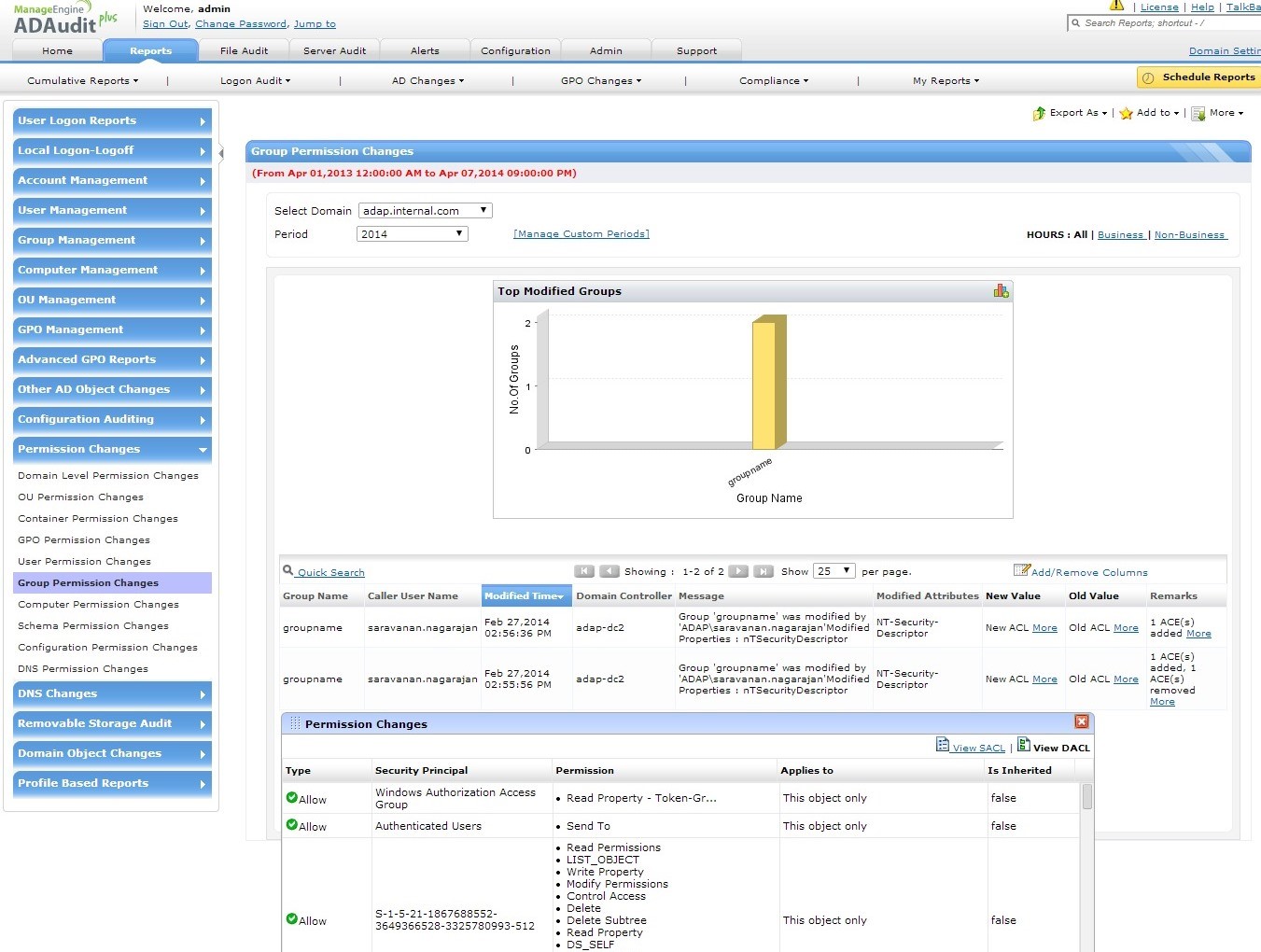
Task: Expand the GPO Management sidebar section
Action: pos(112,329)
